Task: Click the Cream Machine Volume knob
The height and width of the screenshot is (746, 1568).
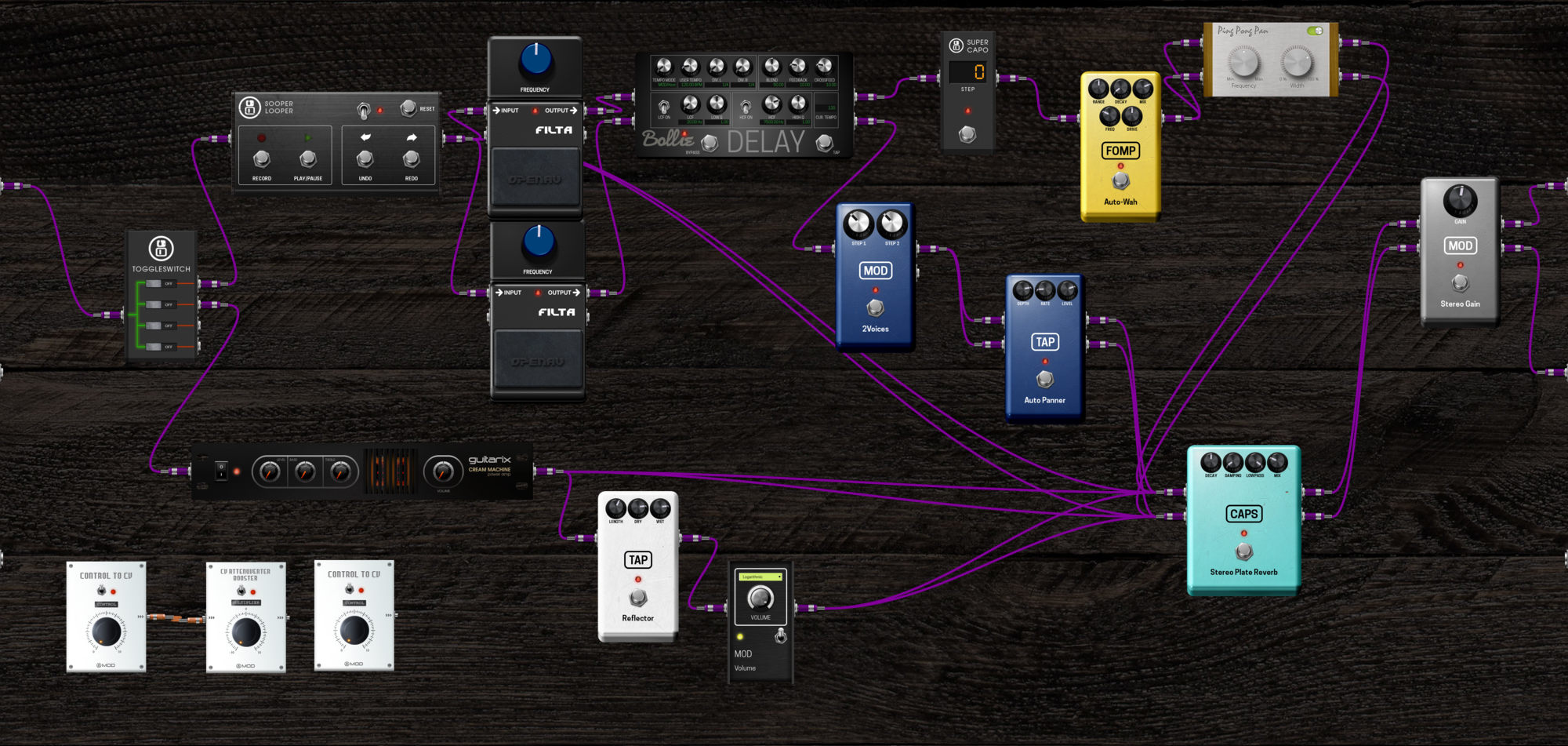Action: click(x=443, y=471)
